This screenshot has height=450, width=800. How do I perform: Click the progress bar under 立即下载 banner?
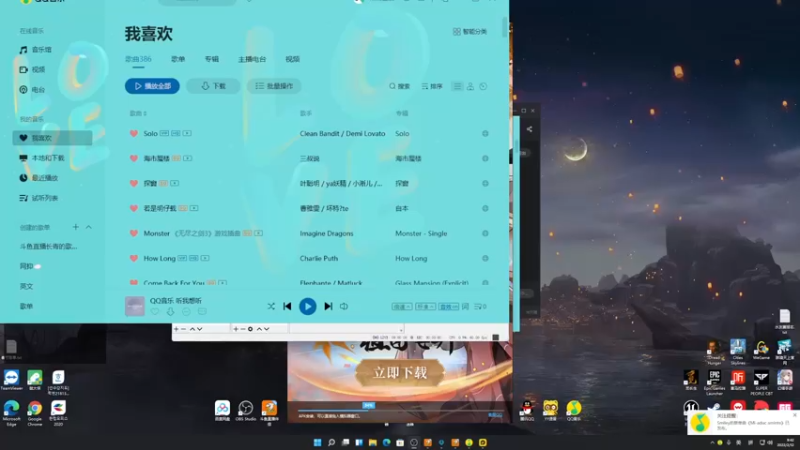click(x=399, y=410)
